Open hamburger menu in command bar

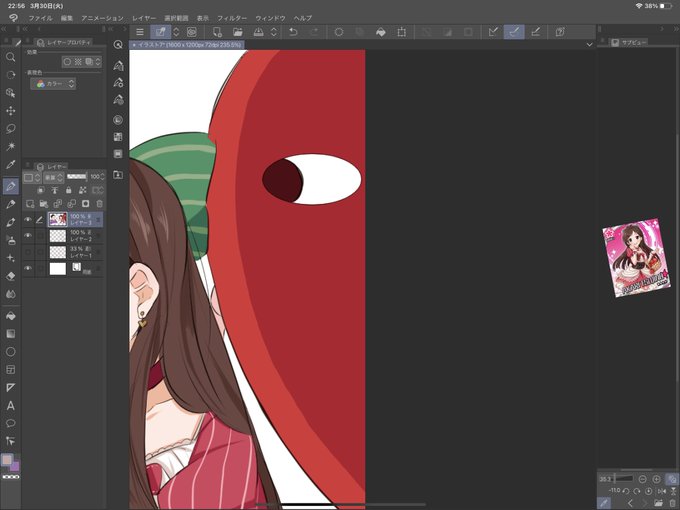140,32
